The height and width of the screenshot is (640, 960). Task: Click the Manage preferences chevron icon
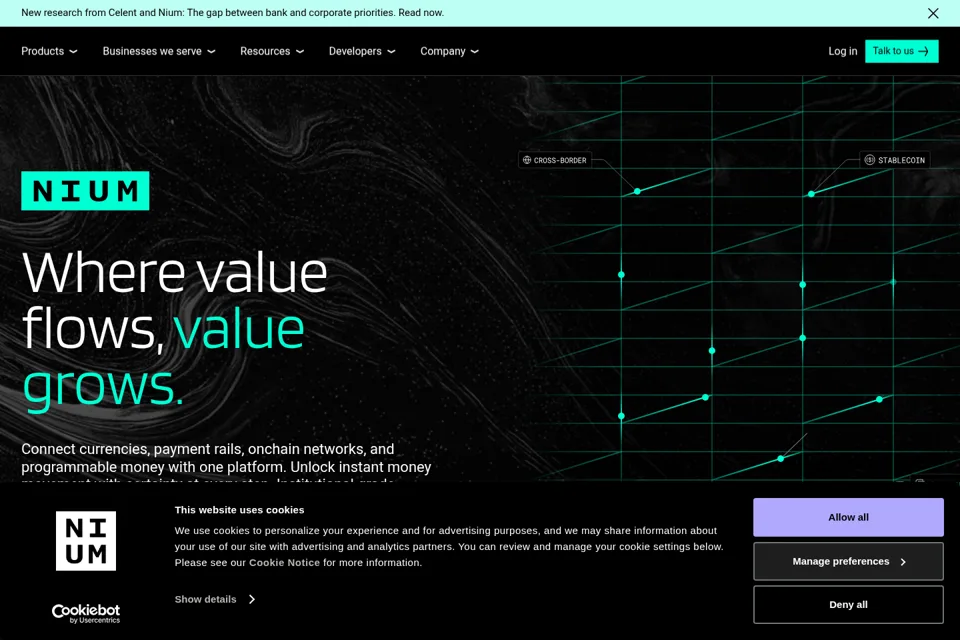coord(903,562)
